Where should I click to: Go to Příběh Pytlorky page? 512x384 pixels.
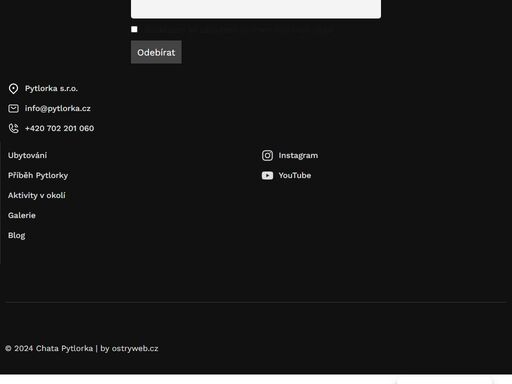(x=38, y=175)
